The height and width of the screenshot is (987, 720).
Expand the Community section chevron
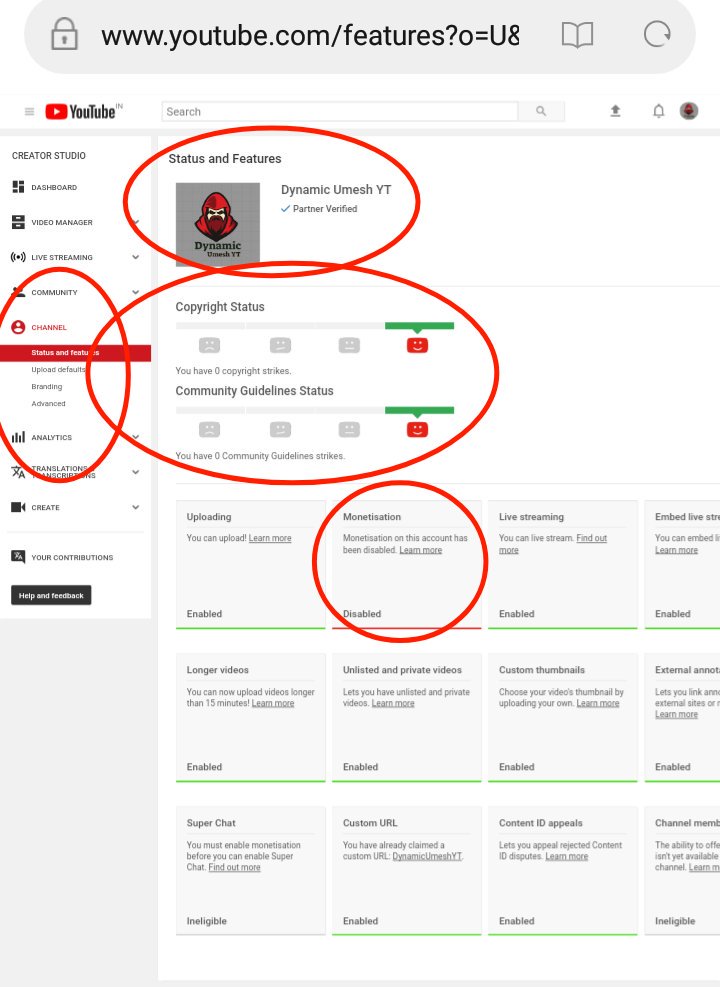[x=135, y=292]
